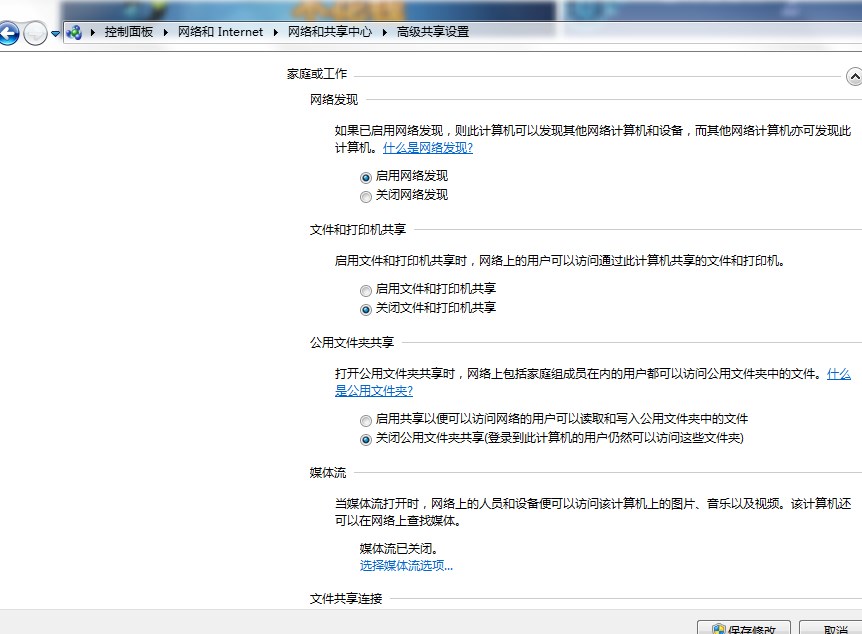Expand the arrow after 网络和共享中心 breadcrumb
This screenshot has width=862, height=634.
384,32
